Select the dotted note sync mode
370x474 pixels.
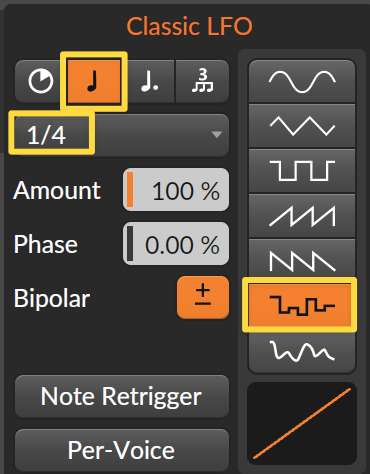click(x=150, y=81)
